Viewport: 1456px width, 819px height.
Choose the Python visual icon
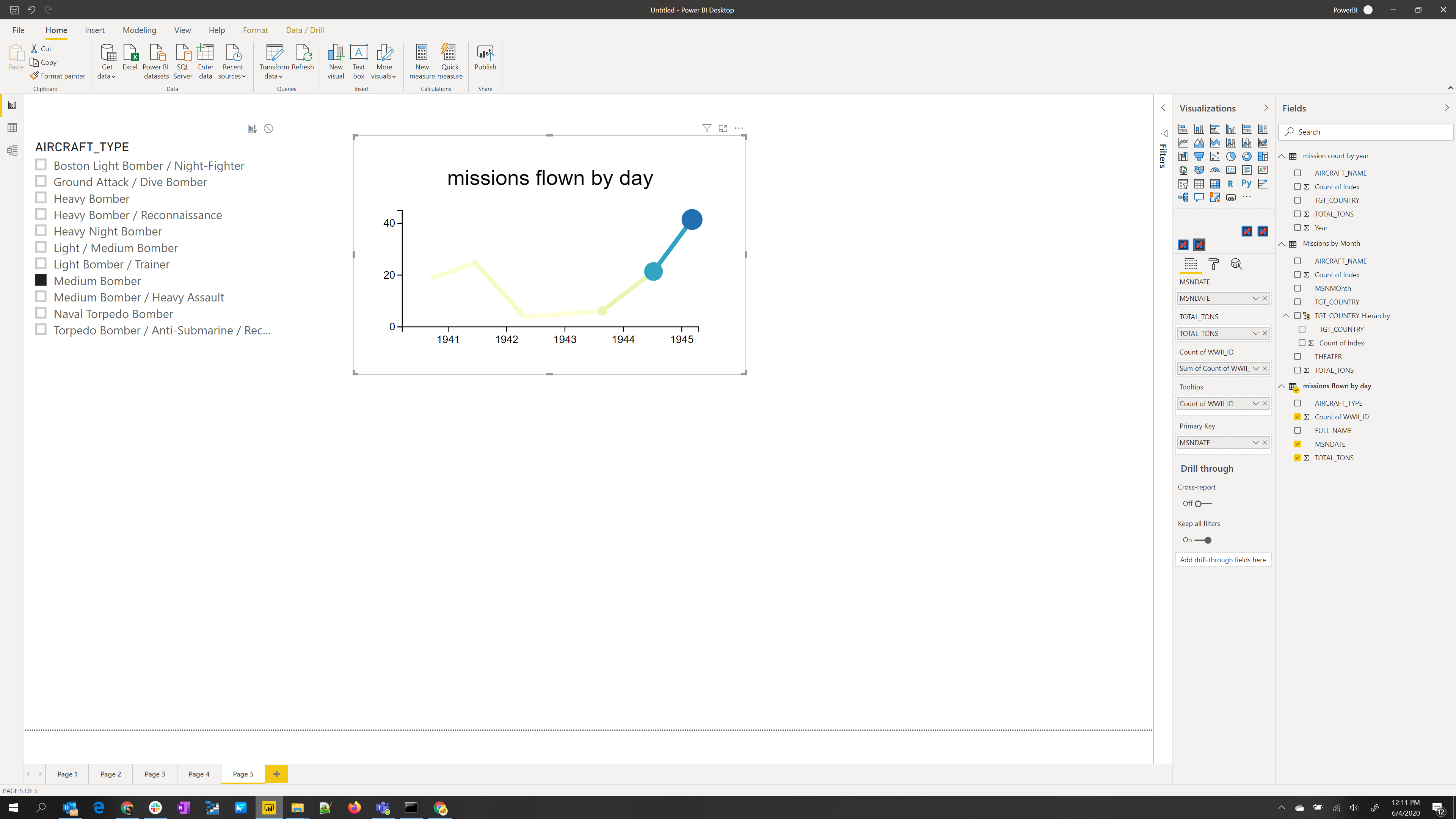coord(1246,184)
